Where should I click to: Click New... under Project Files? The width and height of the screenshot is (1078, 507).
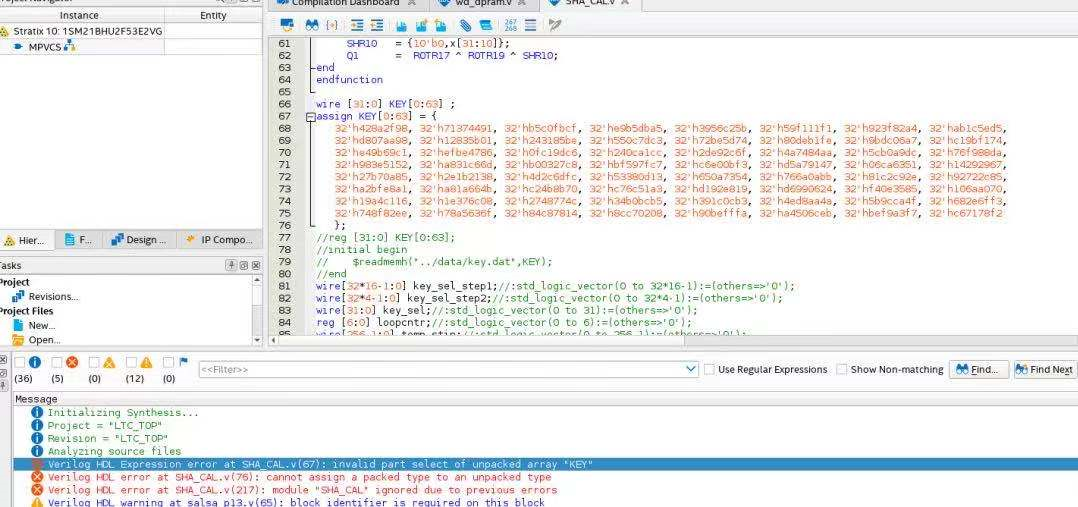42,325
